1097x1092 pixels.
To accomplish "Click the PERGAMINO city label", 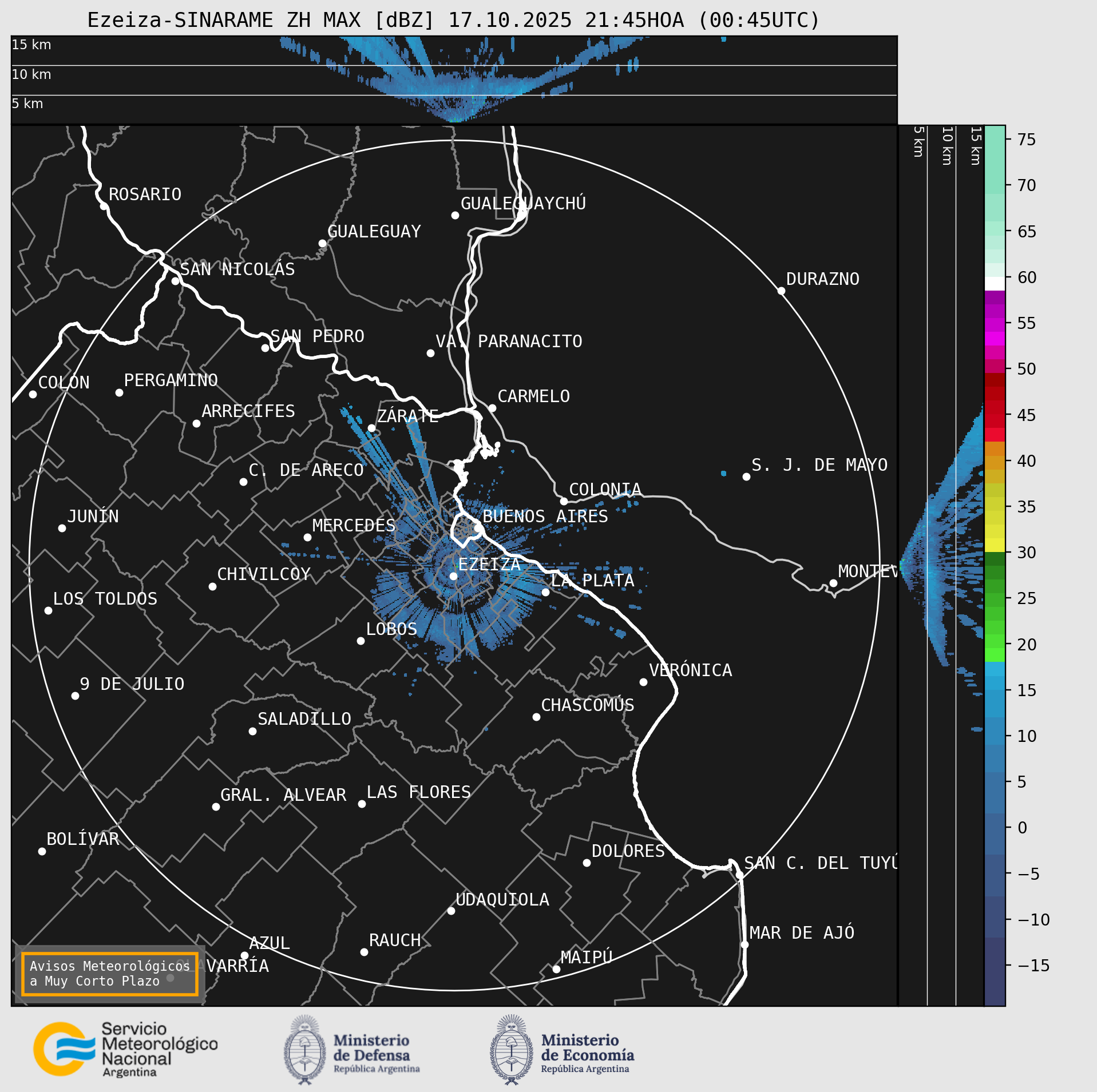I will point(171,380).
